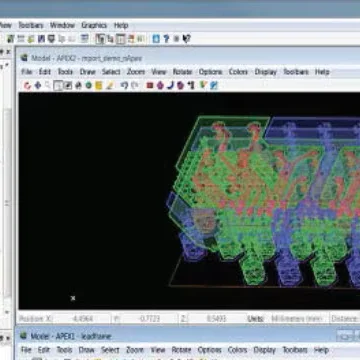This screenshot has height=360, width=360.
Task: Activate the magnifier zoom tool in APEX2 toolbar
Action: click(x=48, y=86)
